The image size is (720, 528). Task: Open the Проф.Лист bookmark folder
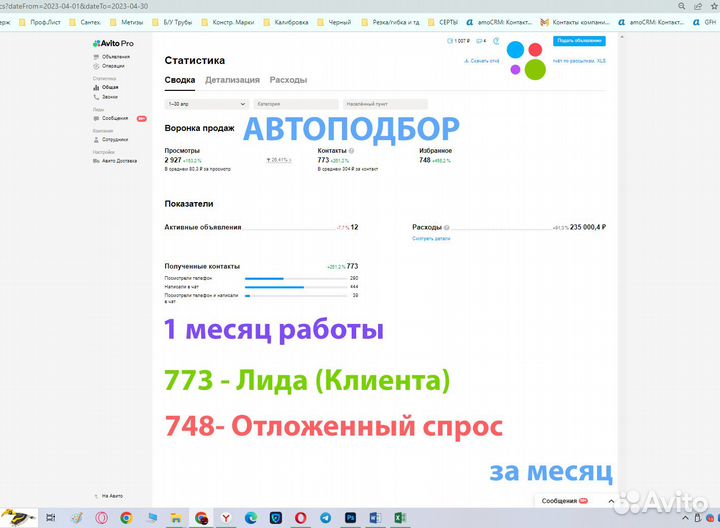[x=39, y=22]
